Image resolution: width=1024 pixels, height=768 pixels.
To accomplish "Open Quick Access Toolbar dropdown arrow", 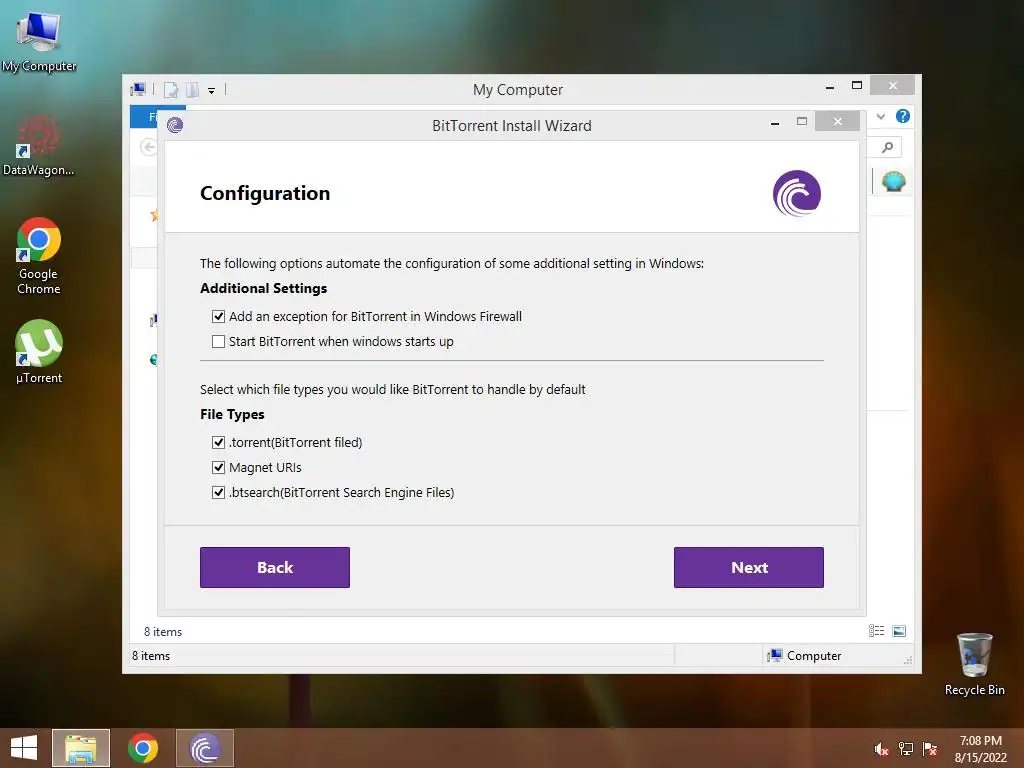I will click(212, 91).
